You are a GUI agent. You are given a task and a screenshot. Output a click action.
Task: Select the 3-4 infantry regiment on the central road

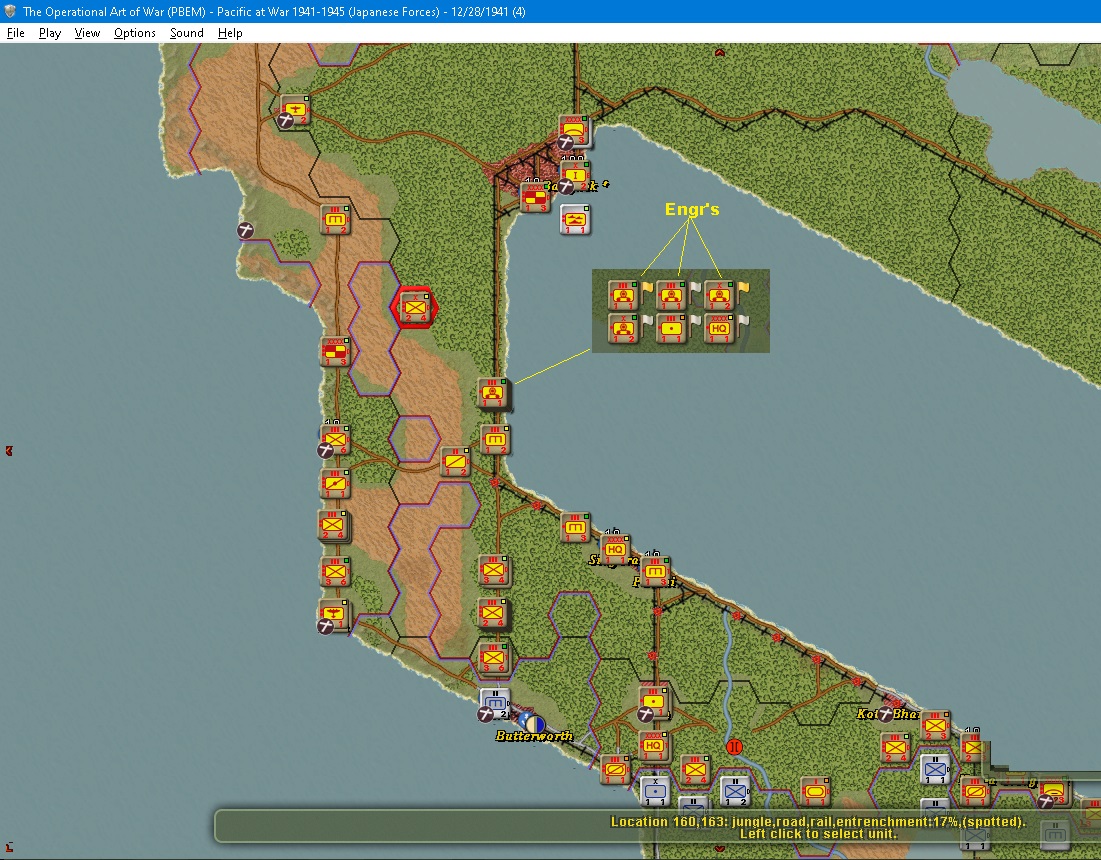(x=494, y=570)
